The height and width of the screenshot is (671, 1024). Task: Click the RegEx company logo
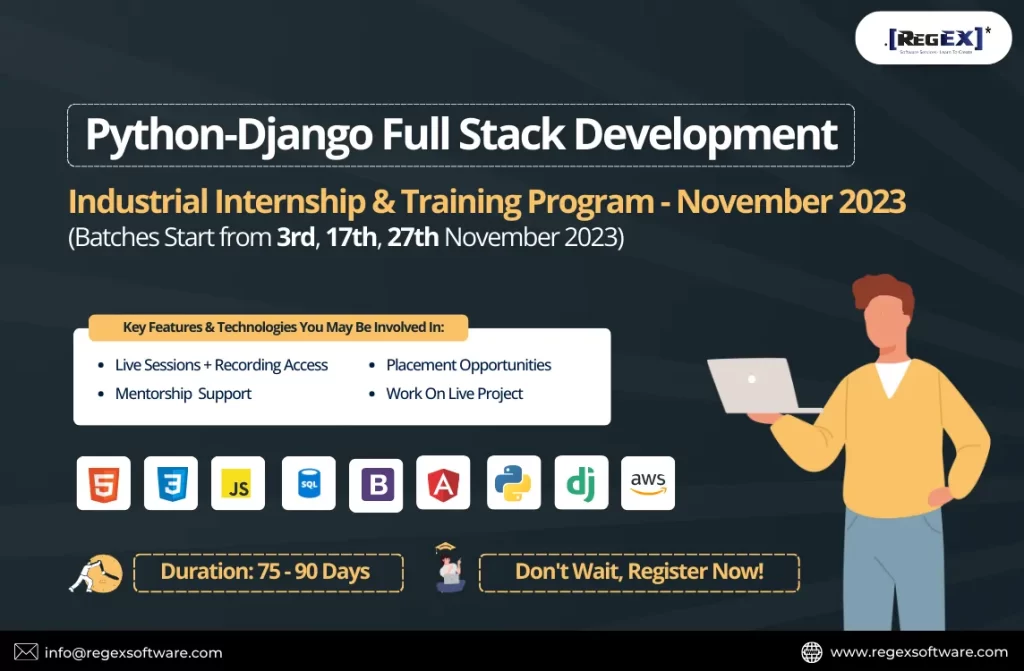(x=933, y=38)
